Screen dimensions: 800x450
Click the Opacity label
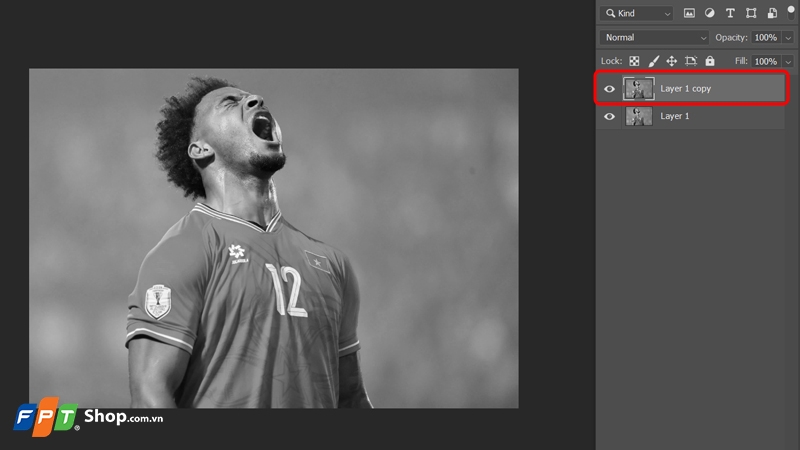coord(731,37)
